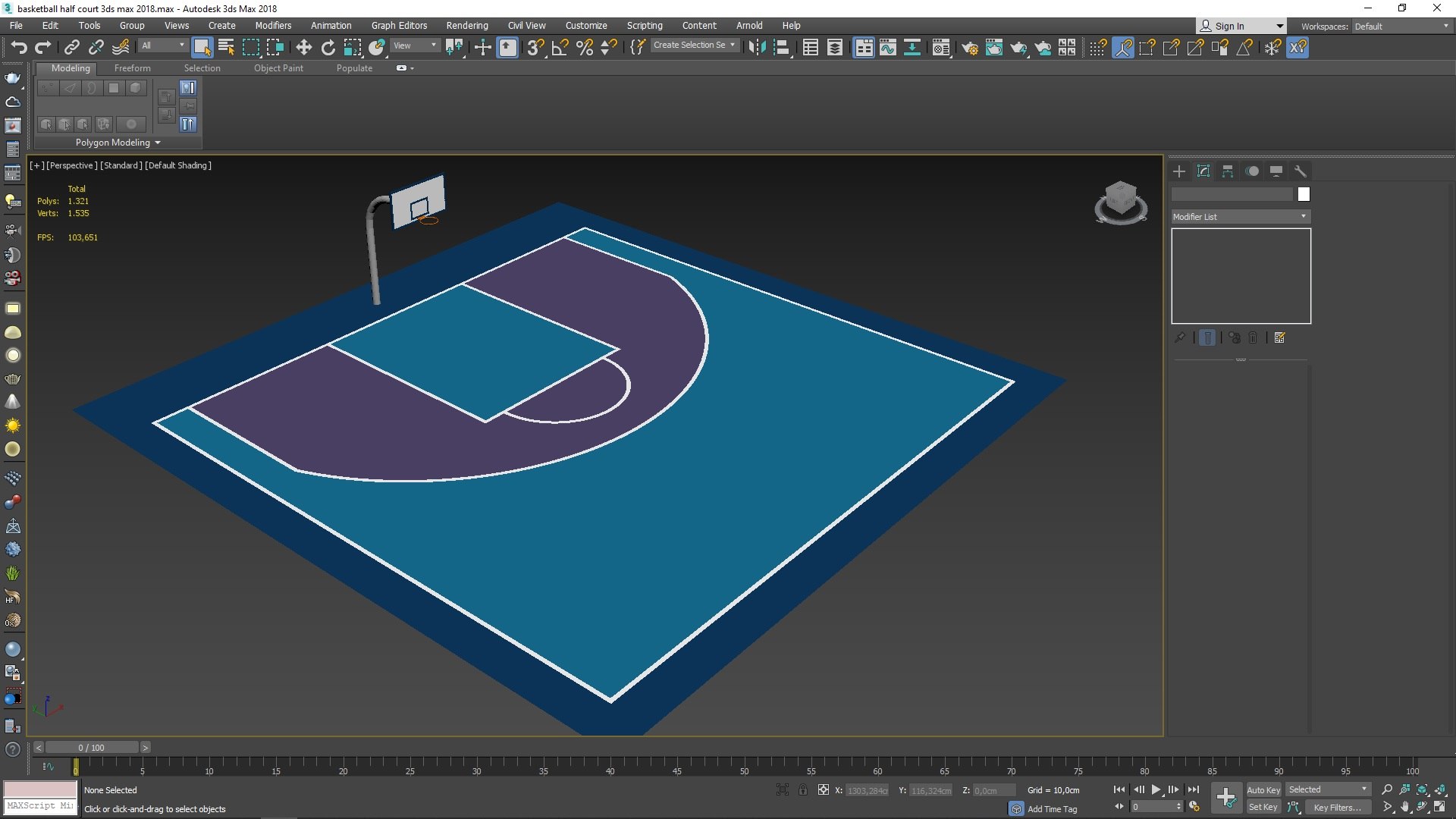Open the key filter Selected dropdown
This screenshot has height=819, width=1456.
1328,790
